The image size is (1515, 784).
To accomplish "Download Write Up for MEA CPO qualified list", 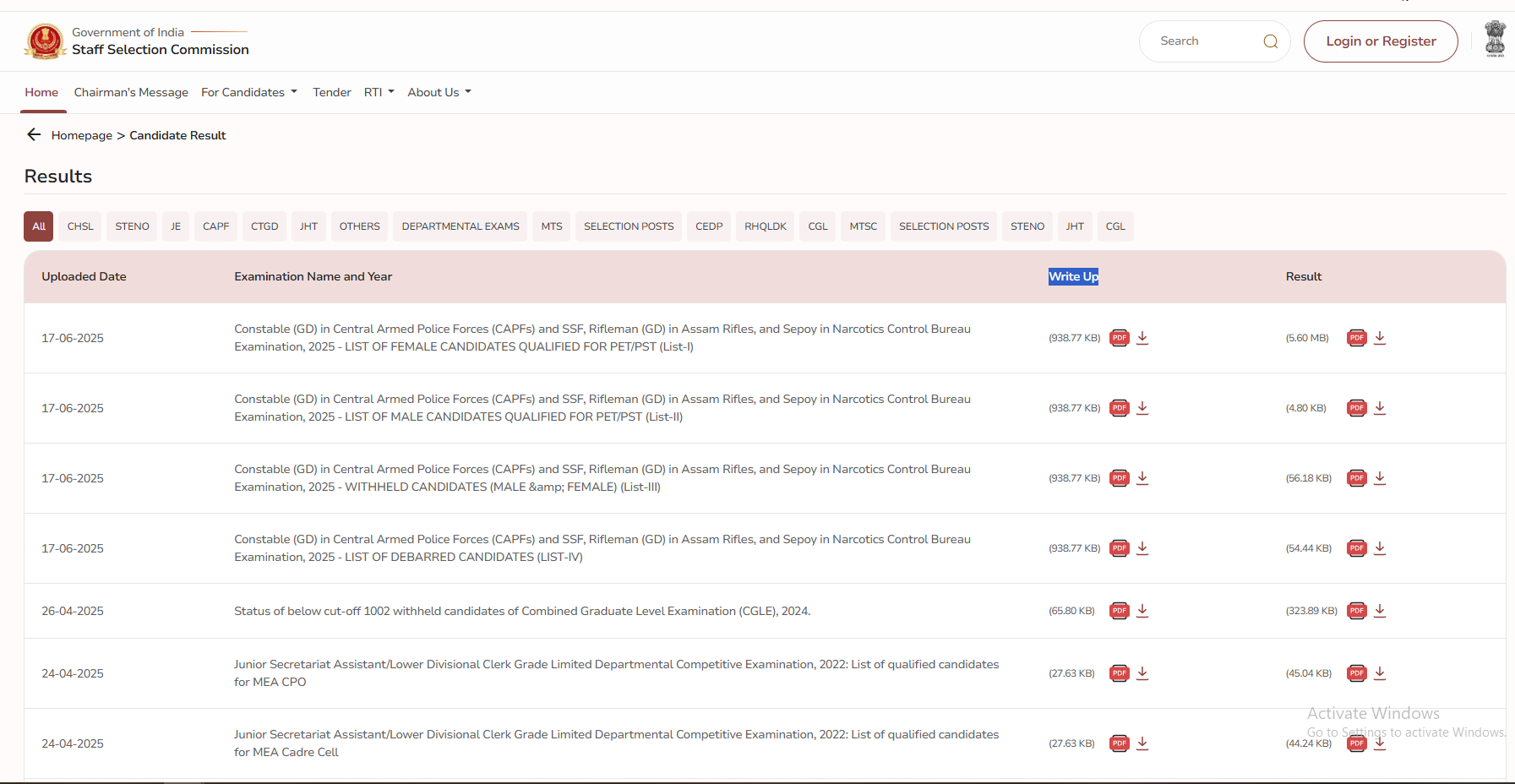I will (1142, 673).
